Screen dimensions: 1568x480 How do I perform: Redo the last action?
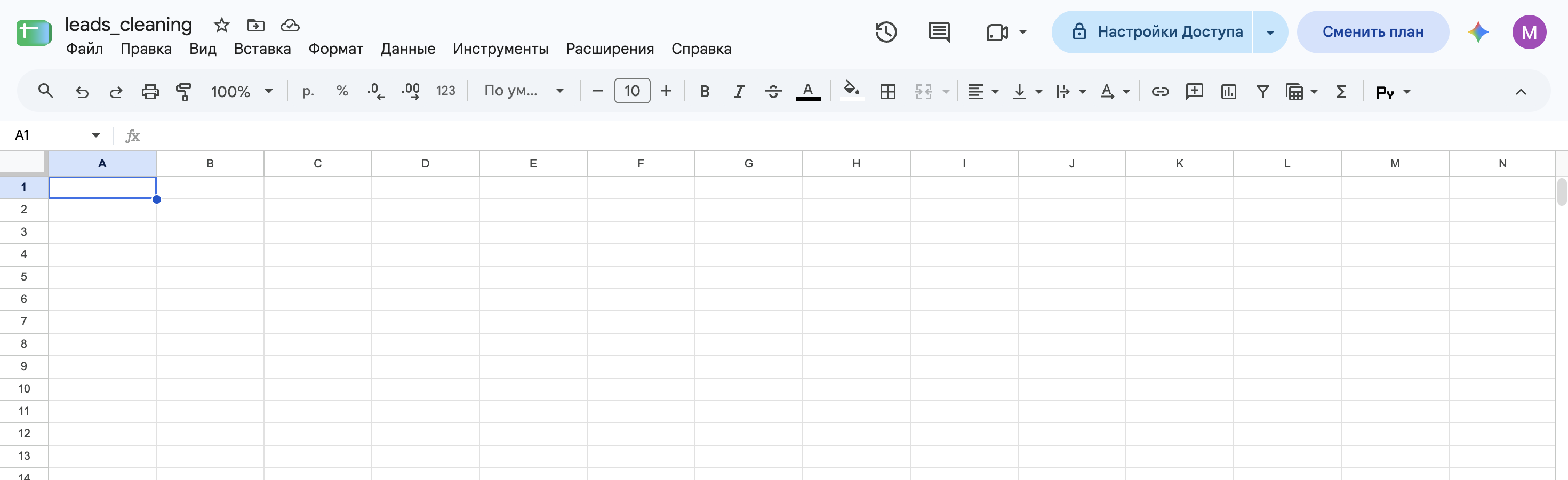[116, 91]
